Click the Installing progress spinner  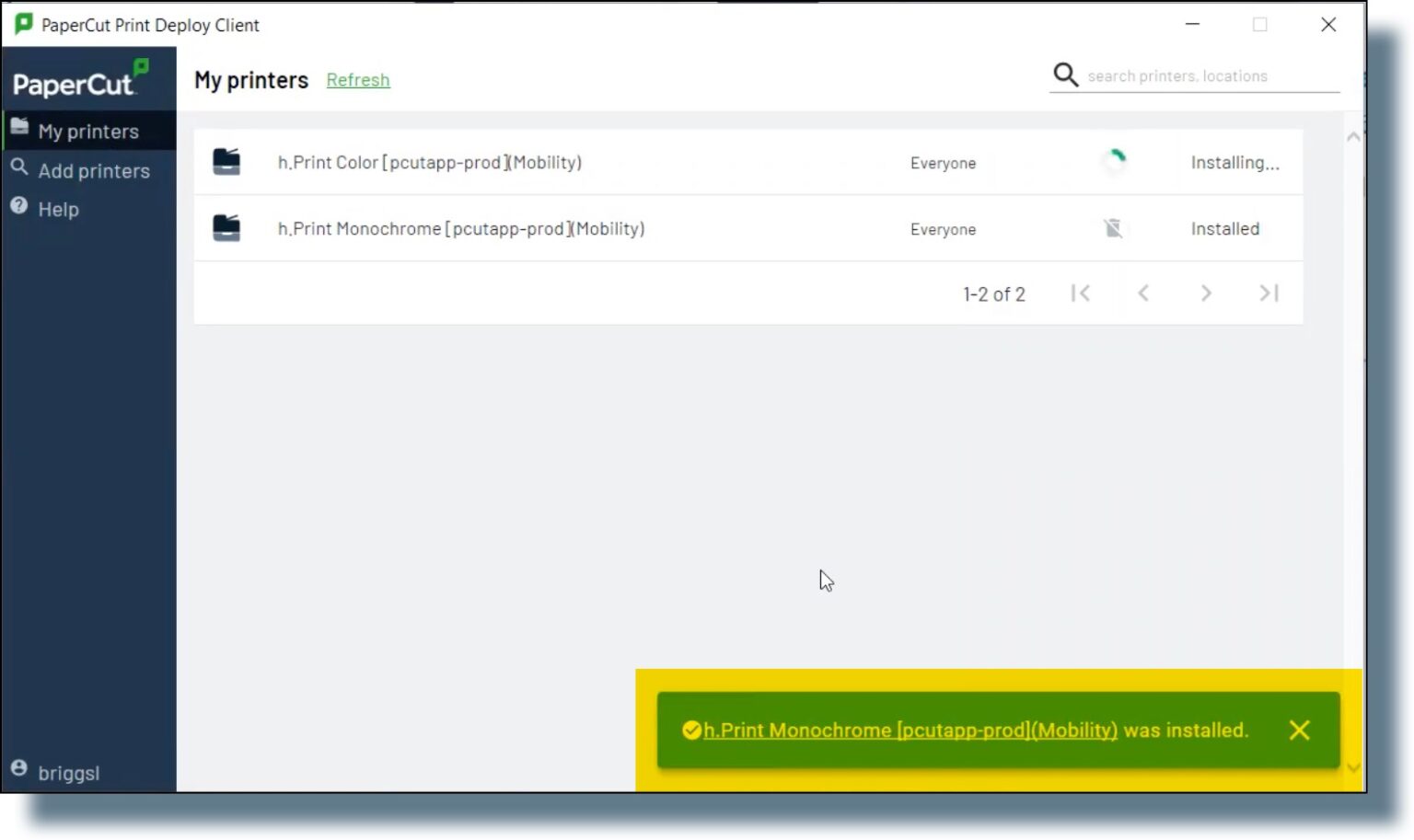[x=1114, y=162]
